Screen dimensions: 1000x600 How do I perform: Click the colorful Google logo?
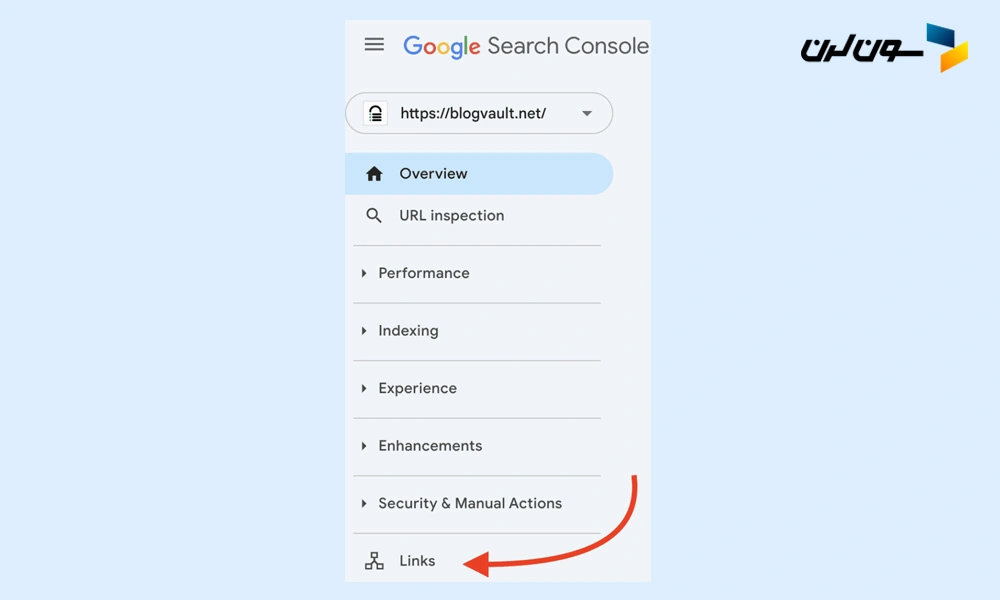pos(442,47)
